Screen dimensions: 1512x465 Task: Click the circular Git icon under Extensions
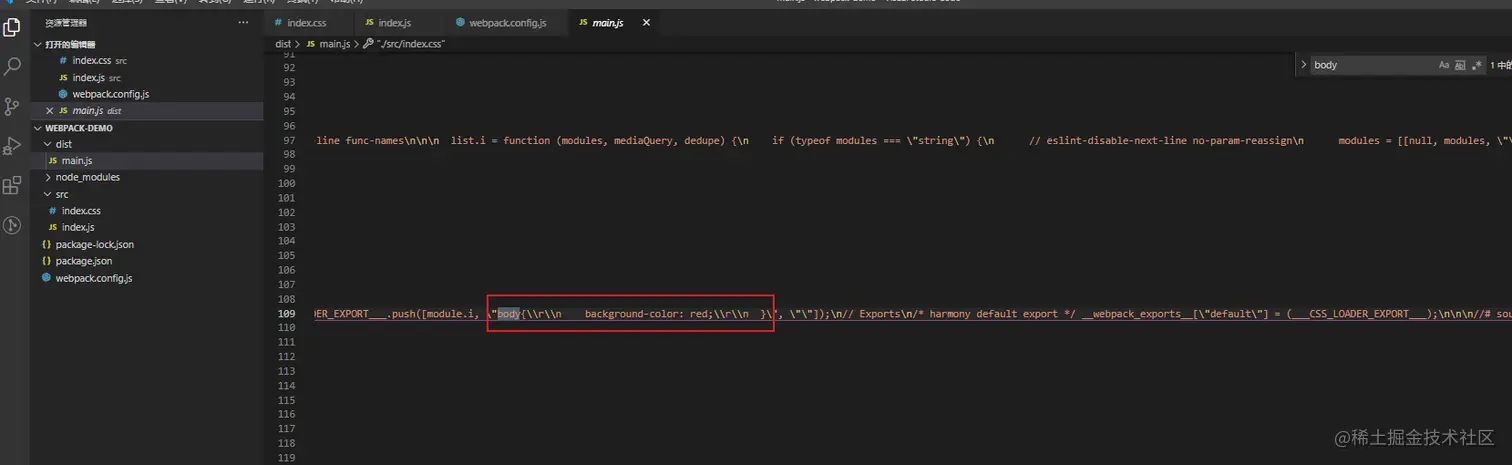pos(12,225)
